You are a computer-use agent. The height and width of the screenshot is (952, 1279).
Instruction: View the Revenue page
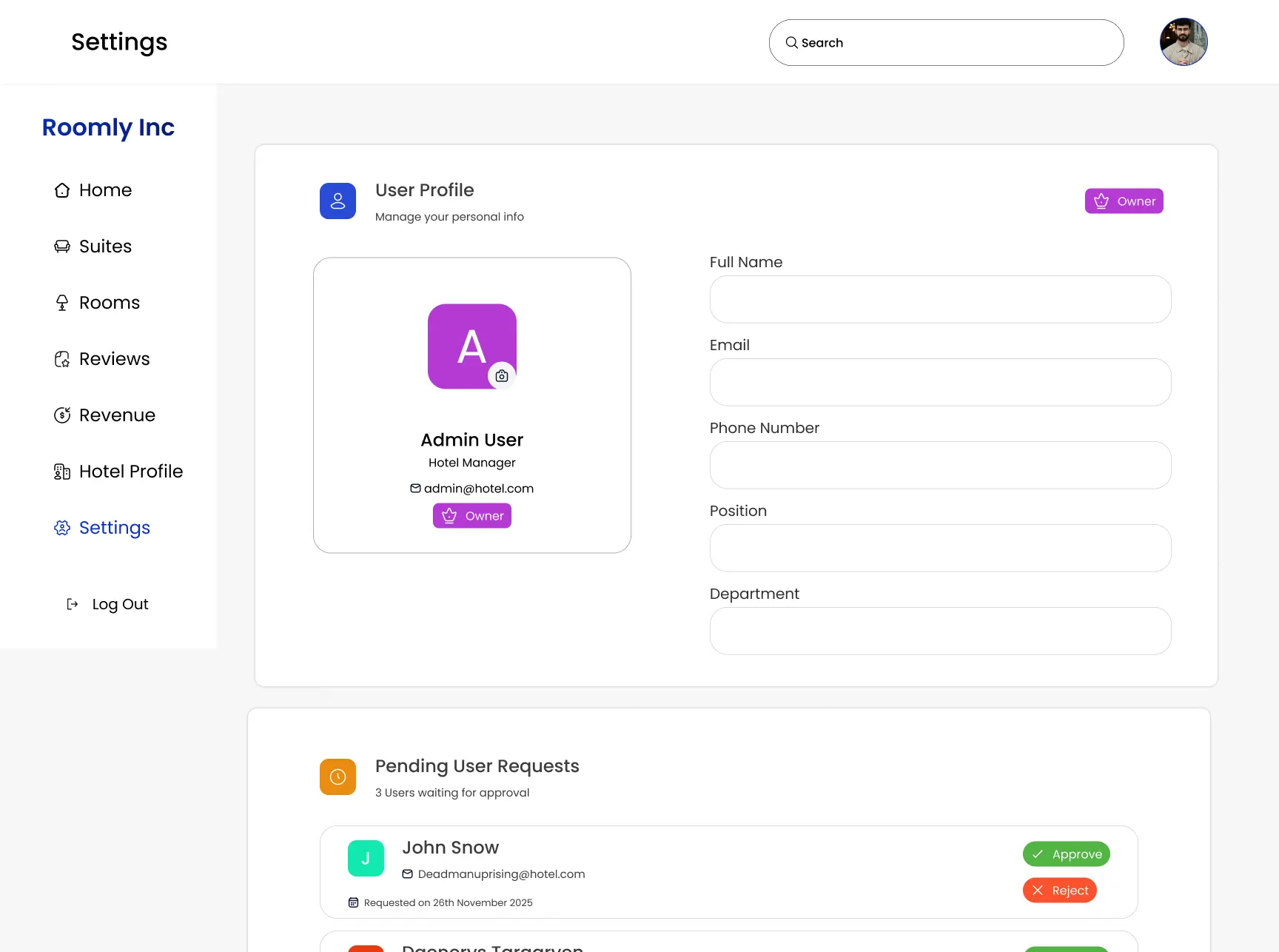pos(105,415)
